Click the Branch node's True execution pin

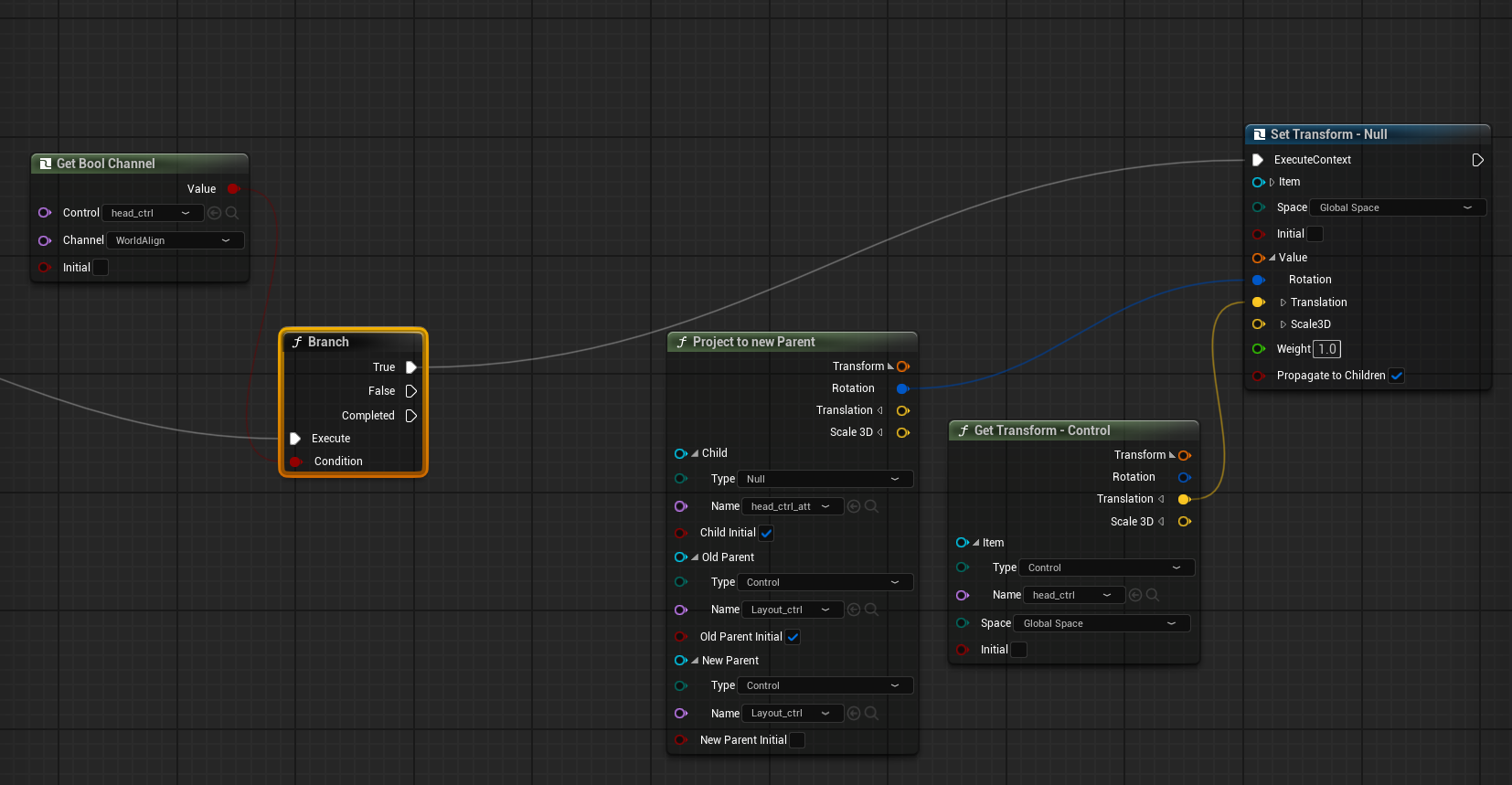[x=411, y=367]
